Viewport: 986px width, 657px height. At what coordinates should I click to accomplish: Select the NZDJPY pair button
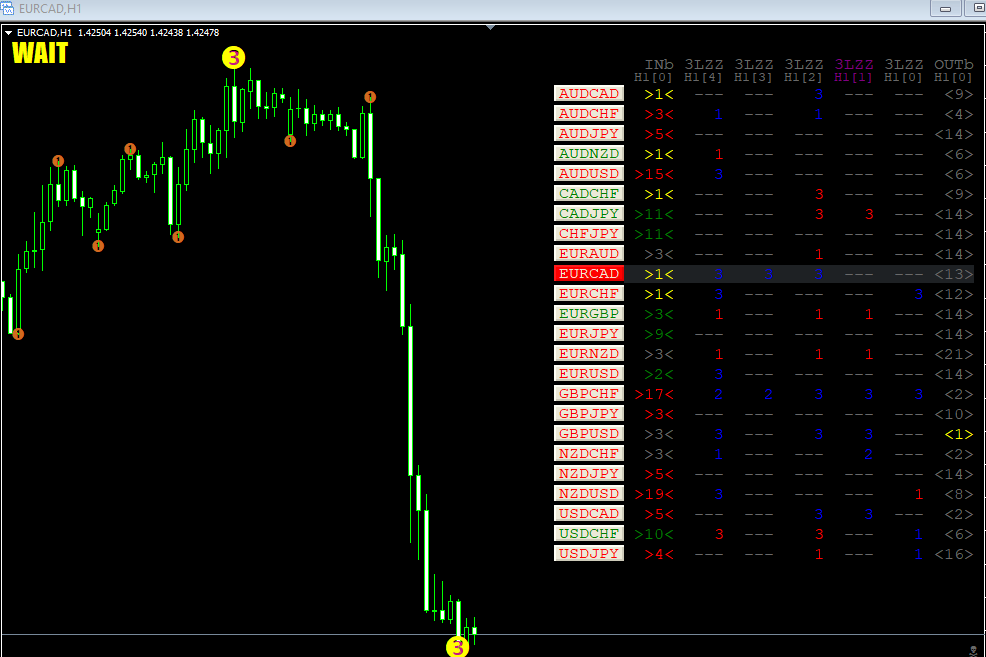coord(589,473)
